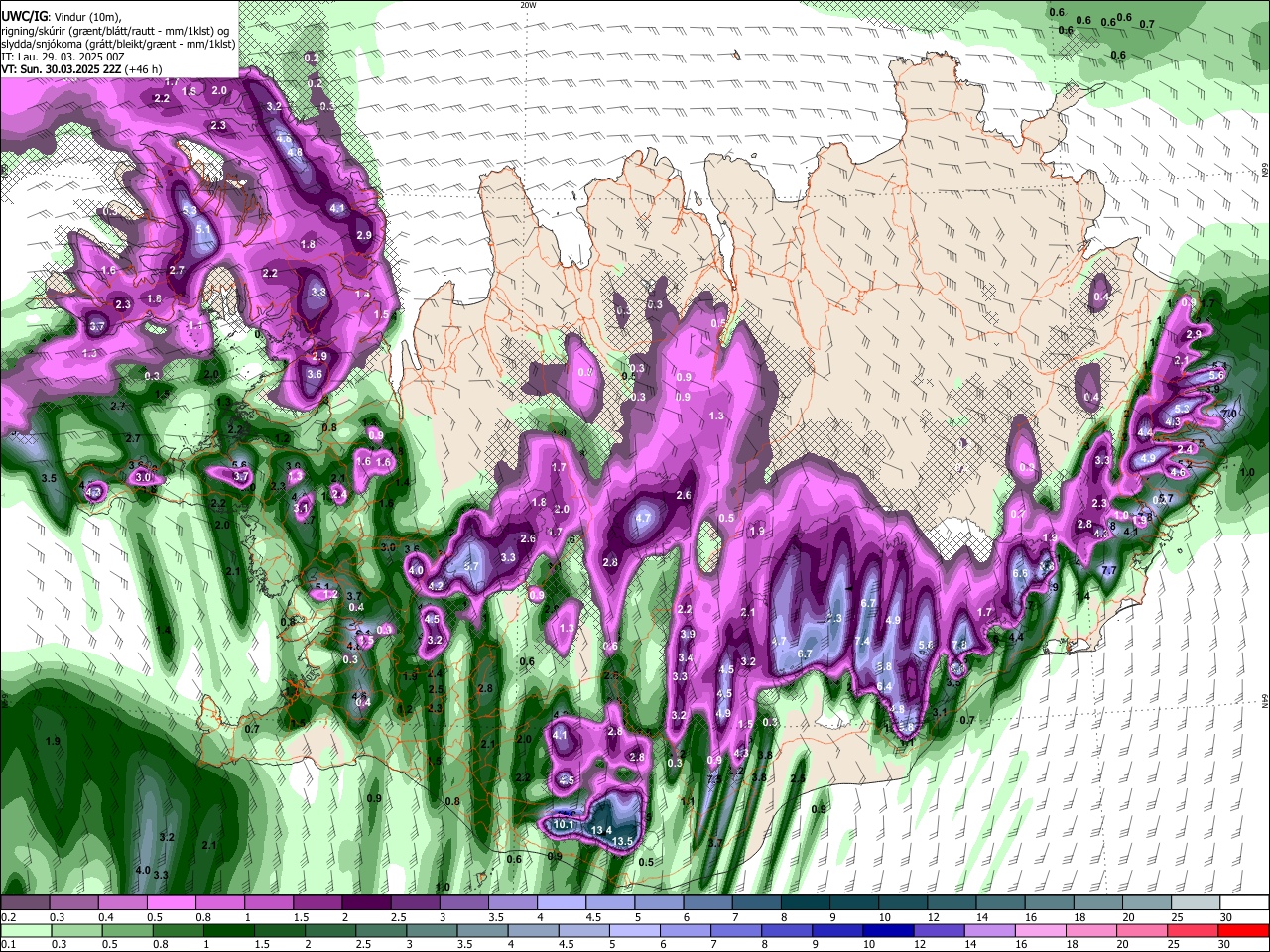Click the 'rigning/skúrir' legend description line

point(115,30)
